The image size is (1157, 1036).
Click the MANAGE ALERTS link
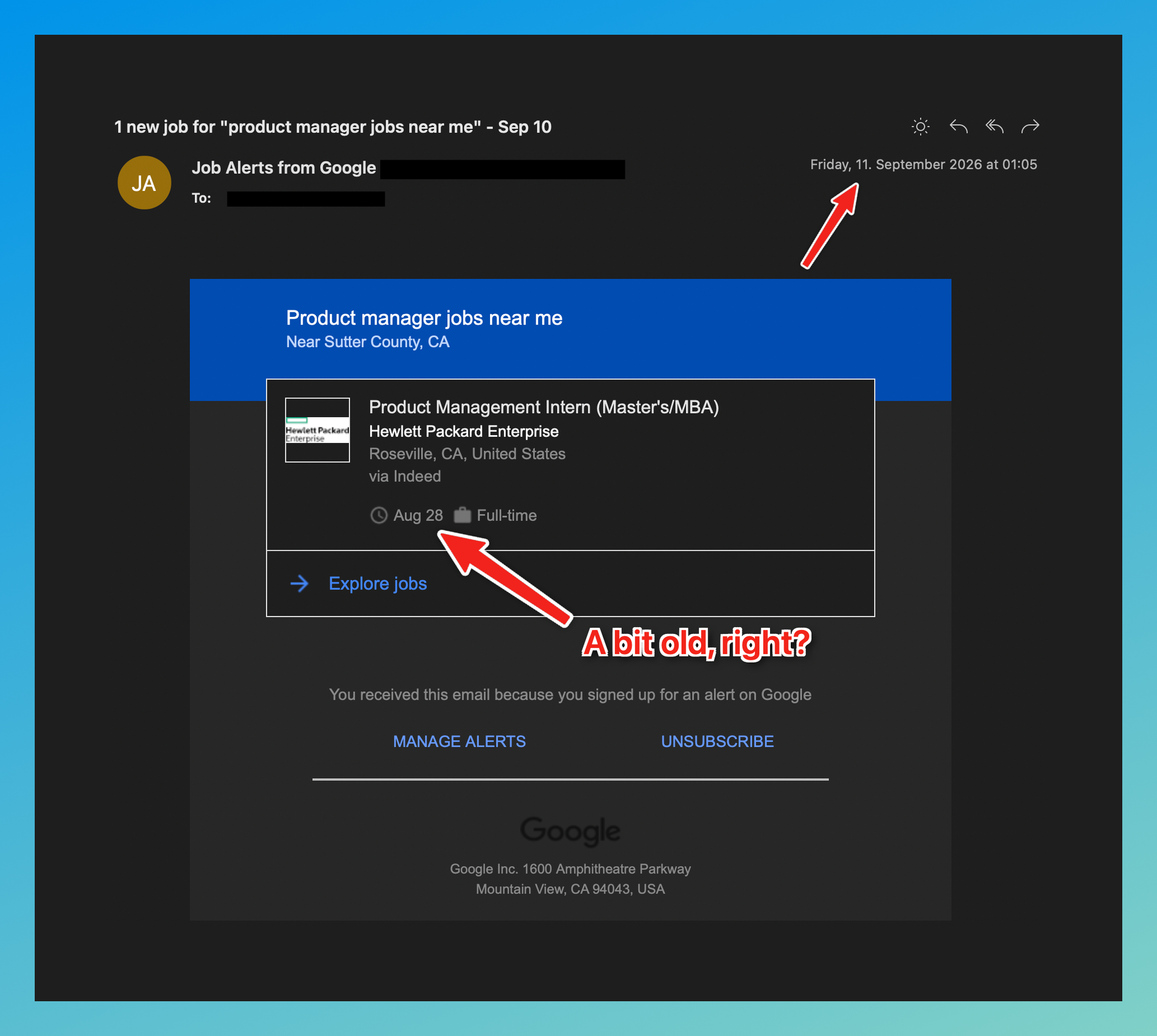coord(459,741)
